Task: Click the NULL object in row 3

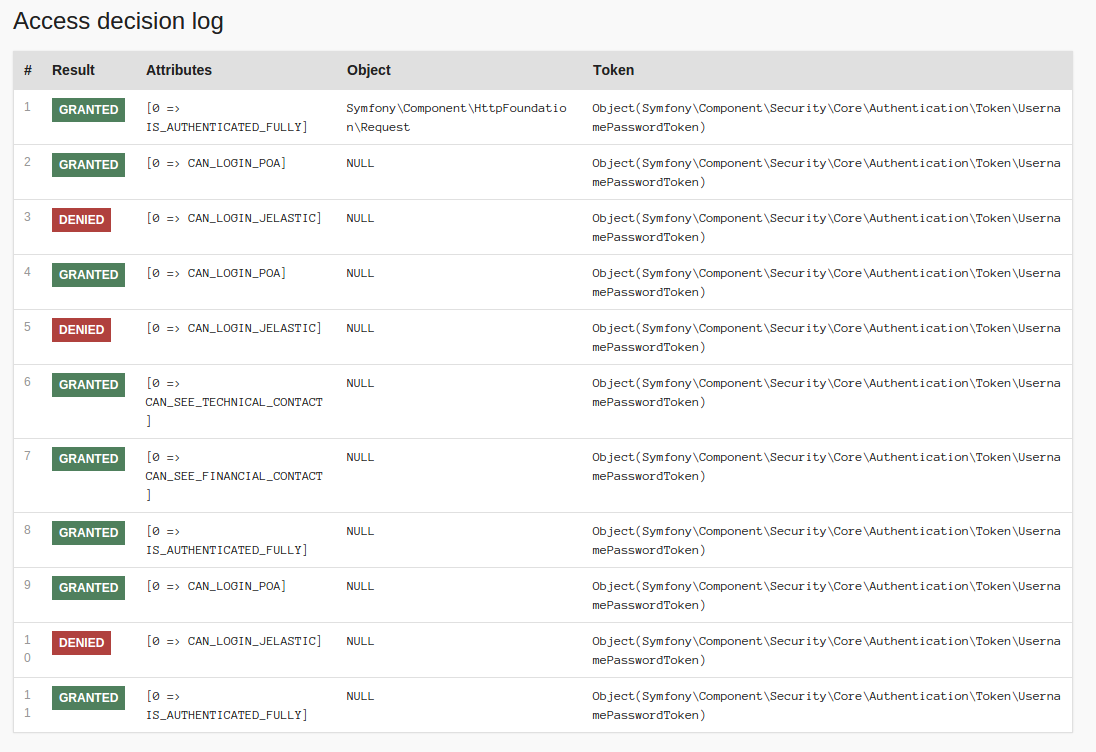Action: [360, 219]
